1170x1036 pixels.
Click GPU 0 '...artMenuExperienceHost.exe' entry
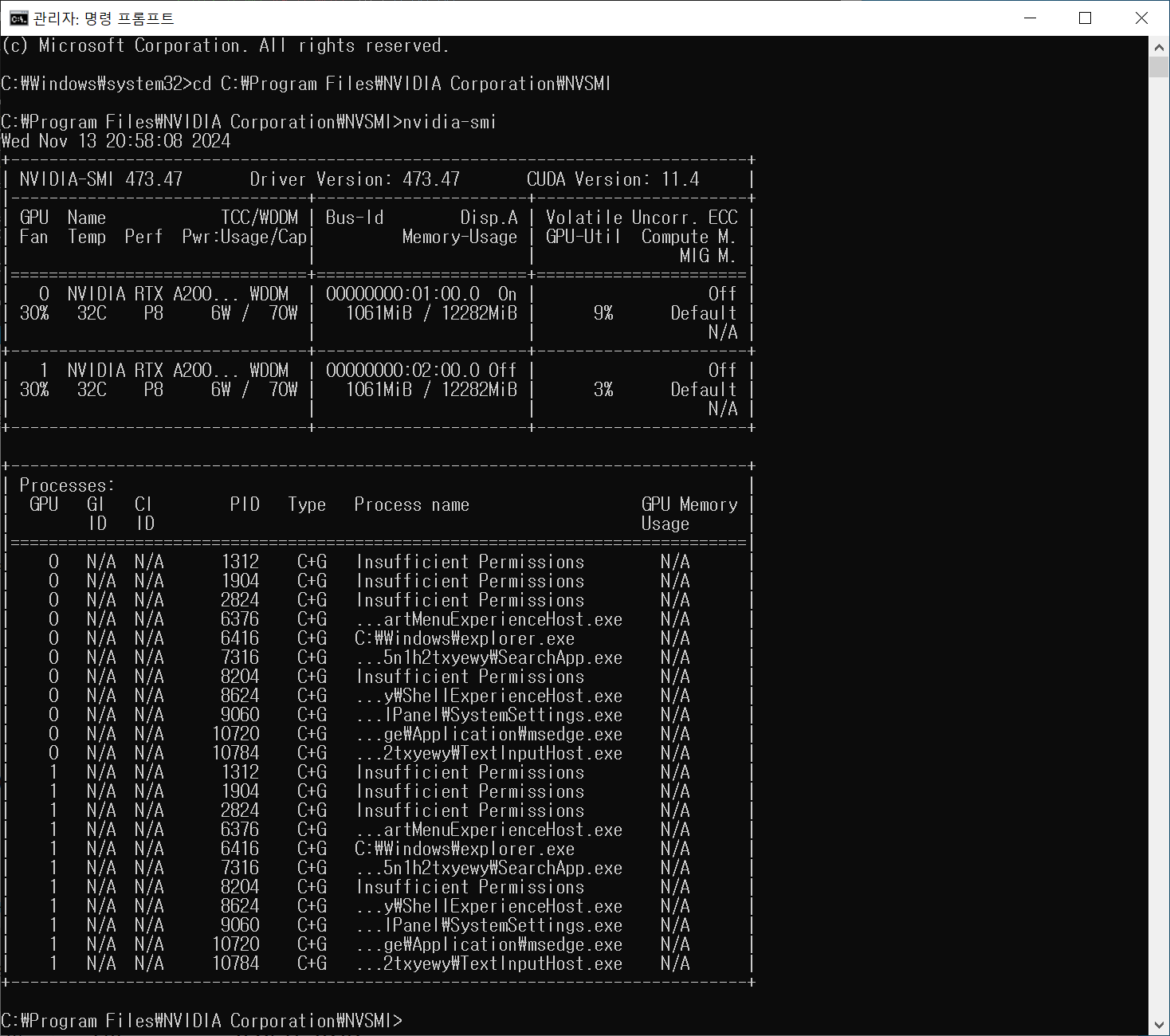tap(489, 619)
